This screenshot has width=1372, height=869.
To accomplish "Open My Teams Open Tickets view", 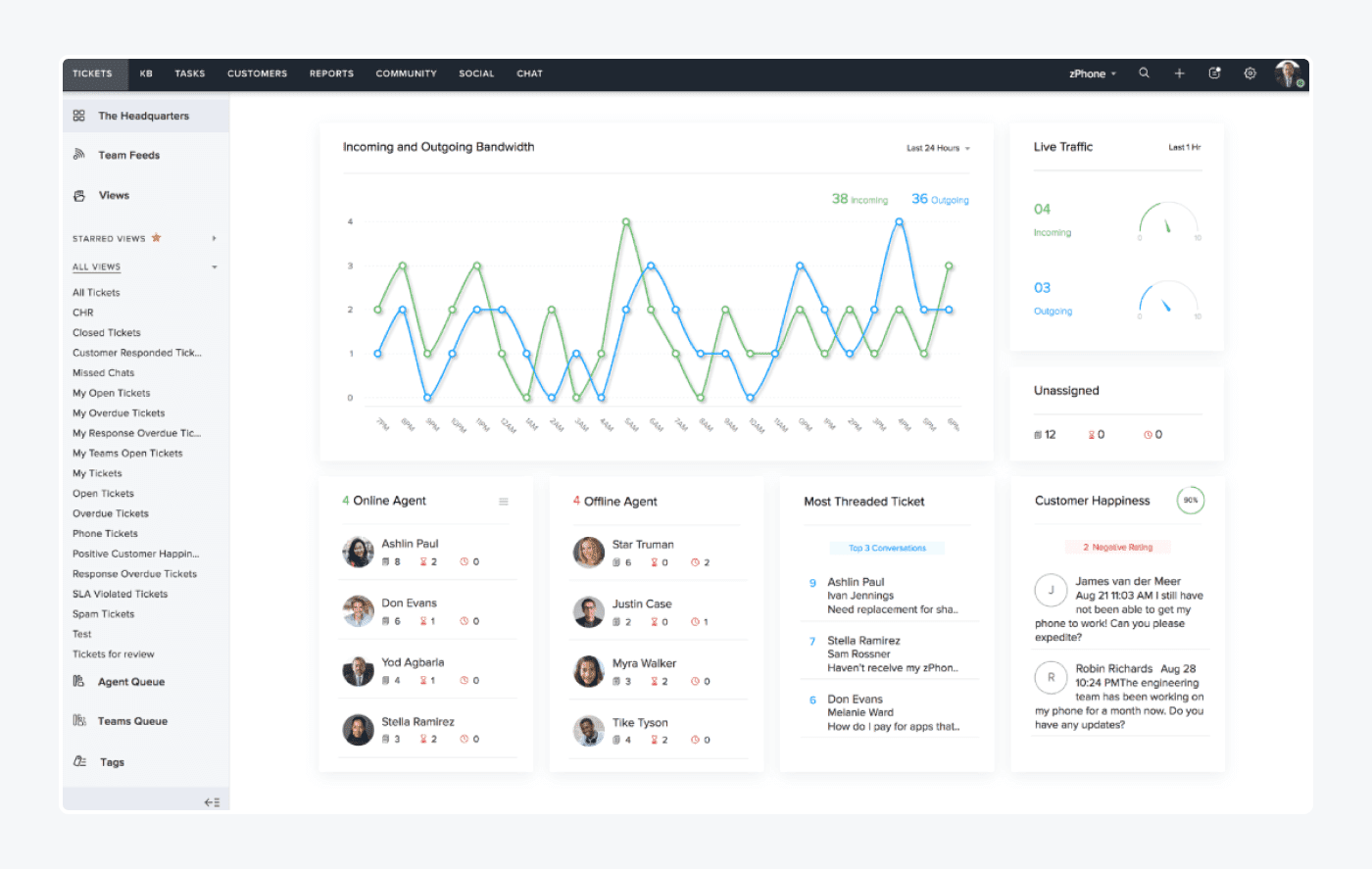I will click(x=127, y=454).
